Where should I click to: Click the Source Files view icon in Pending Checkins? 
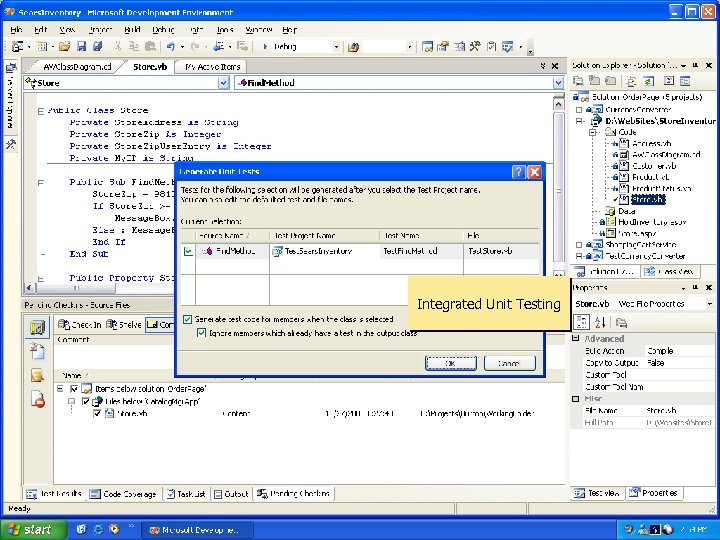coord(38,327)
